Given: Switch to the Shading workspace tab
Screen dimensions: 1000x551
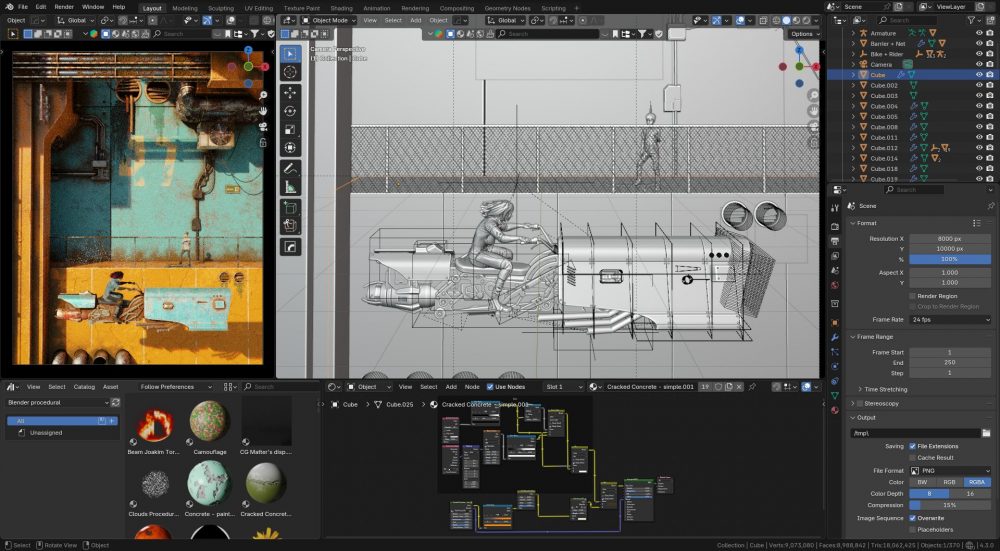Looking at the screenshot, I should click(x=341, y=8).
